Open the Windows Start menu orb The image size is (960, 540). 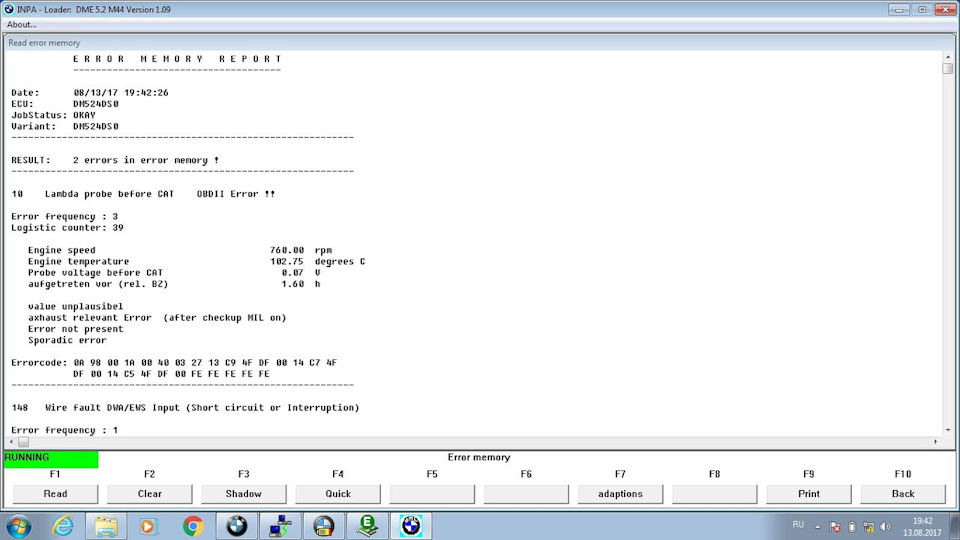click(18, 526)
